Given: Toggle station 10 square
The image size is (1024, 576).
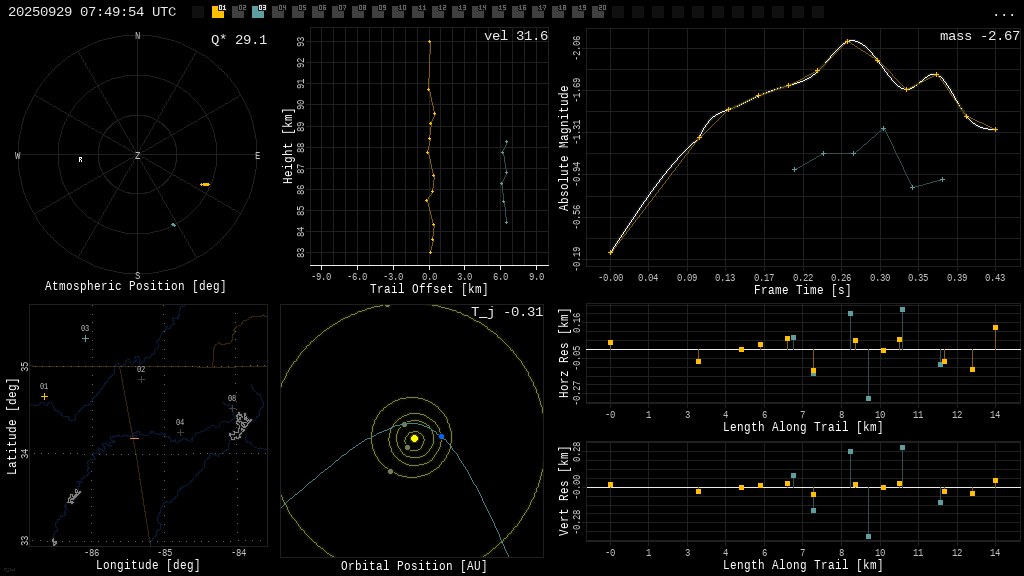Looking at the screenshot, I should point(398,12).
